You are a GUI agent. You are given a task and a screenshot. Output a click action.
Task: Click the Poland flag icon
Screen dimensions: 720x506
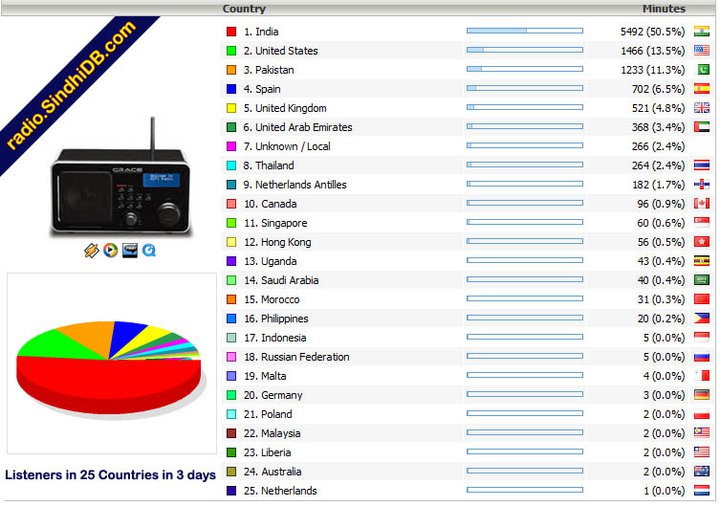click(702, 414)
